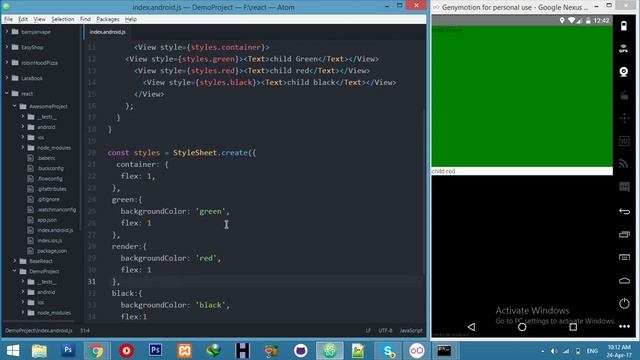The width and height of the screenshot is (640, 360).
Task: Open Genymotion SMS widget icon
Action: (624, 187)
